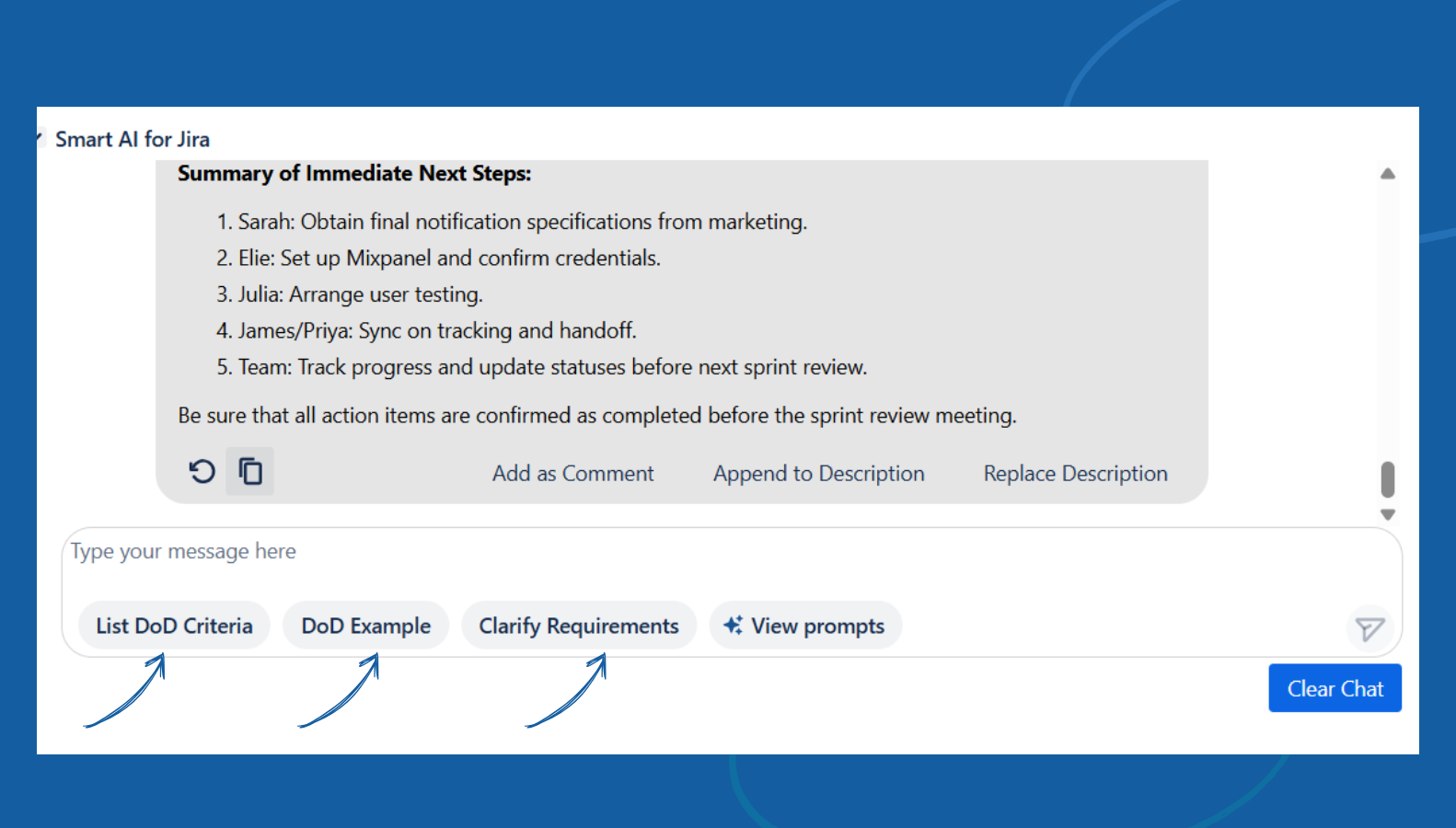Click the Summary of Immediate Next Steps heading
1456x828 pixels.
[x=354, y=173]
